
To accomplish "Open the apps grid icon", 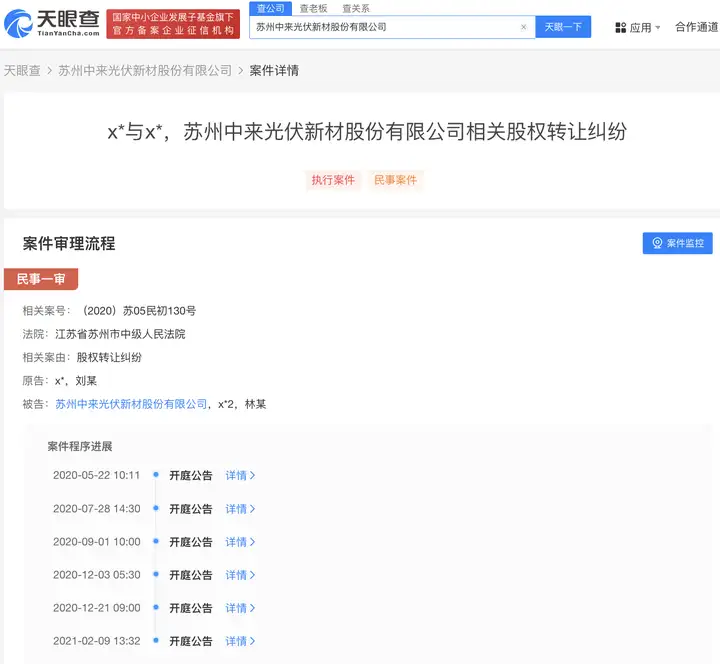I will 620,28.
